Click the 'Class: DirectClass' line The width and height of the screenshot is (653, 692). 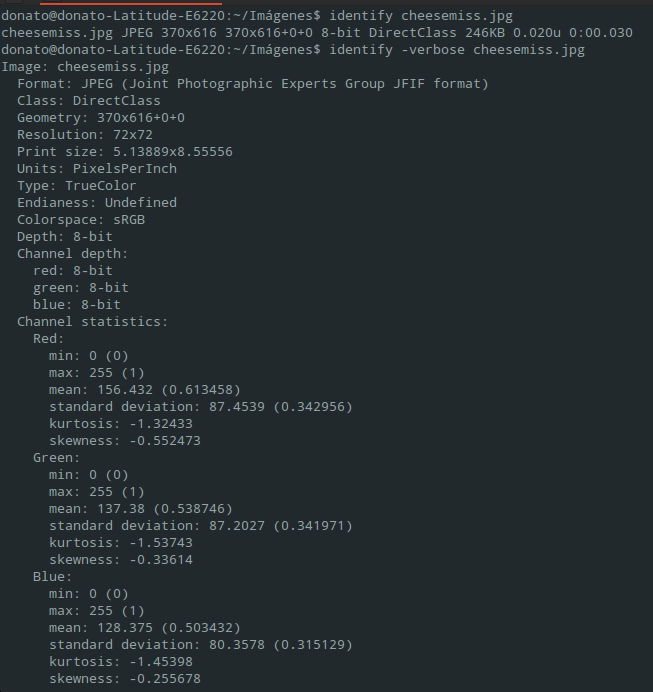tap(88, 100)
